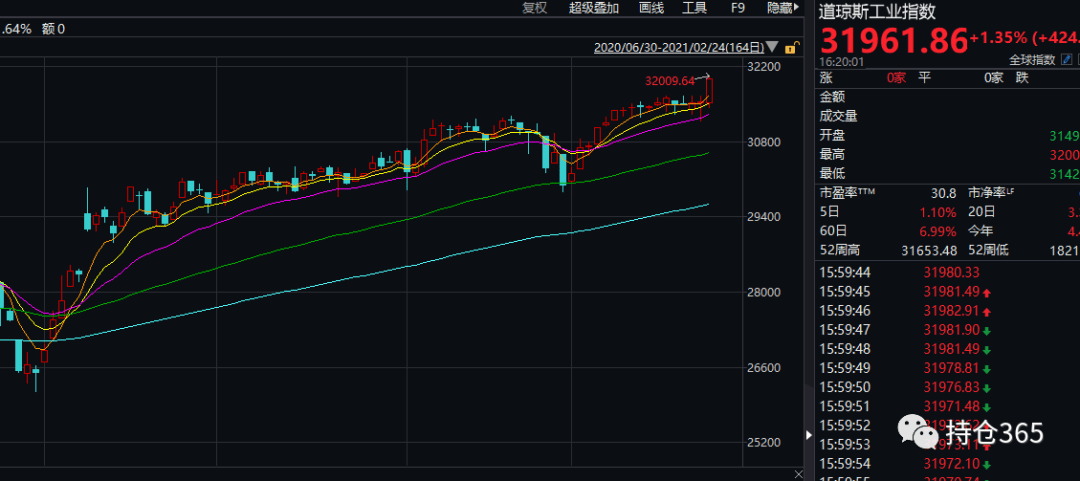This screenshot has height=481, width=1080.
Task: Click the 31961.86 latest price value
Action: coord(894,40)
